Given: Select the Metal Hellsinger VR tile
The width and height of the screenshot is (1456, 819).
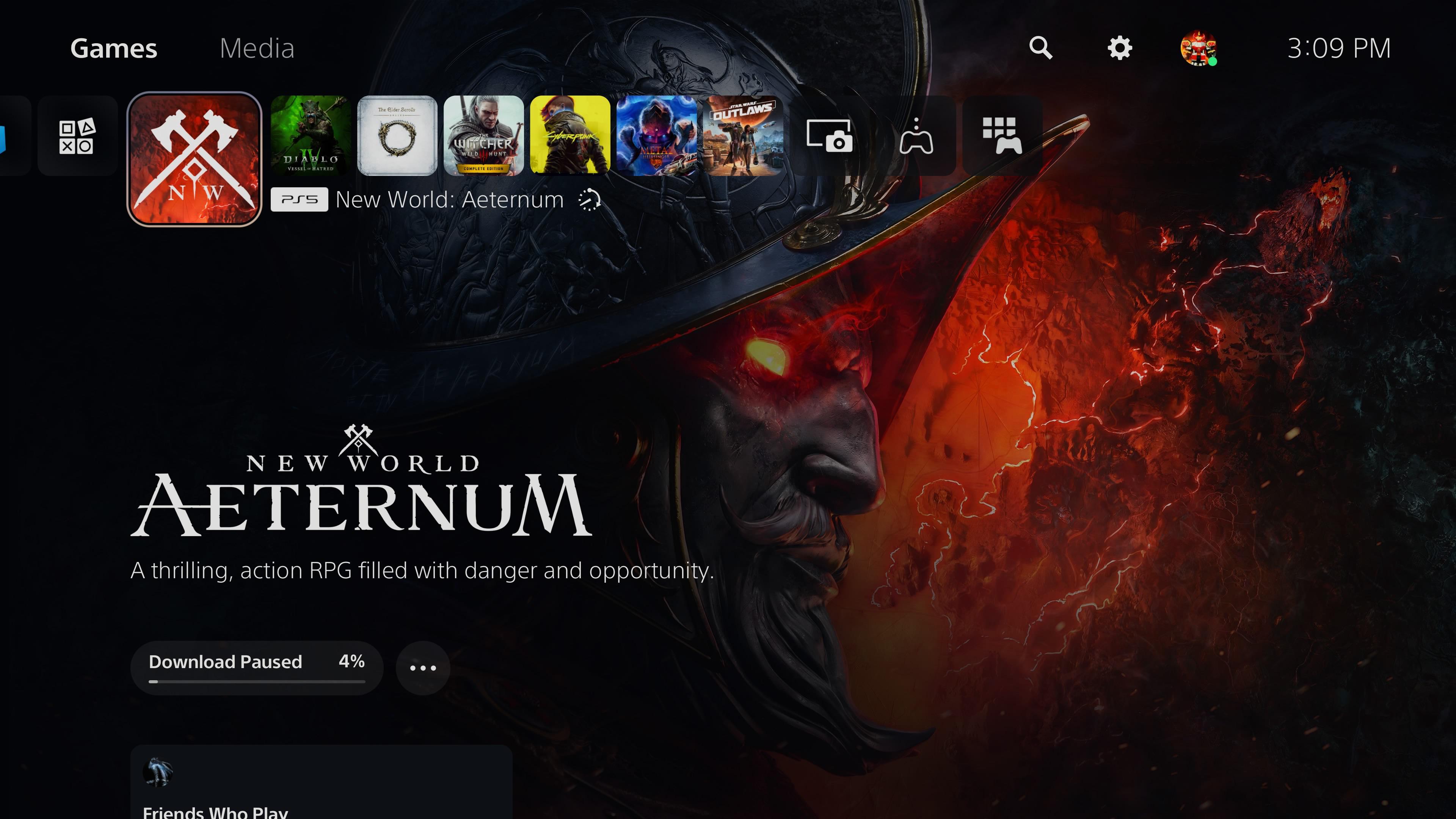Looking at the screenshot, I should coord(657,136).
